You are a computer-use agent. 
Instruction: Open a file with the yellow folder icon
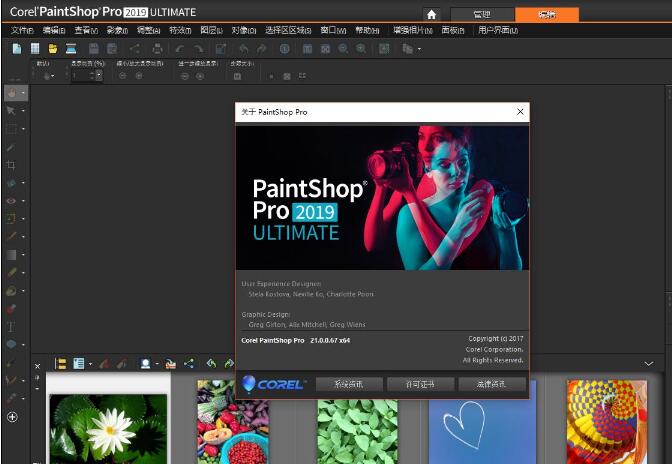click(53, 49)
